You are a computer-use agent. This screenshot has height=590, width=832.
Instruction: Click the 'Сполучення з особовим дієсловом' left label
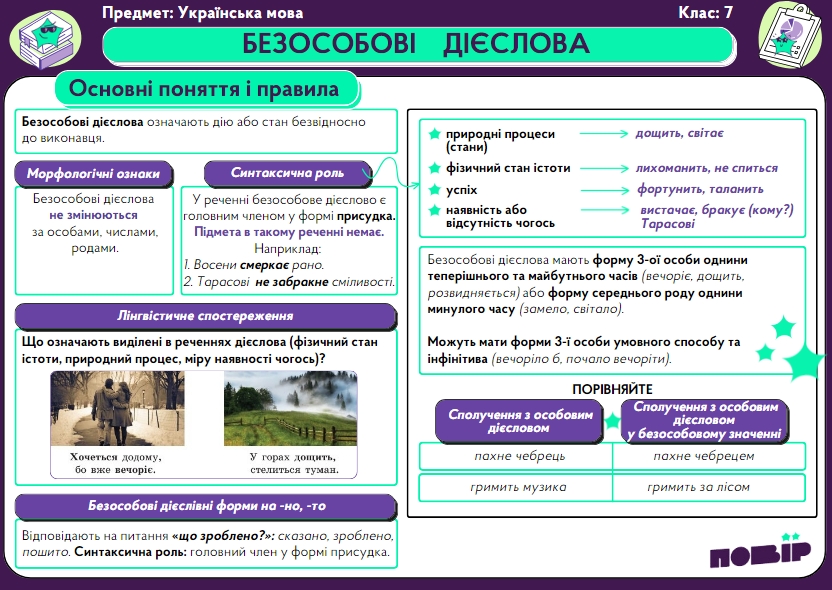[x=520, y=421]
